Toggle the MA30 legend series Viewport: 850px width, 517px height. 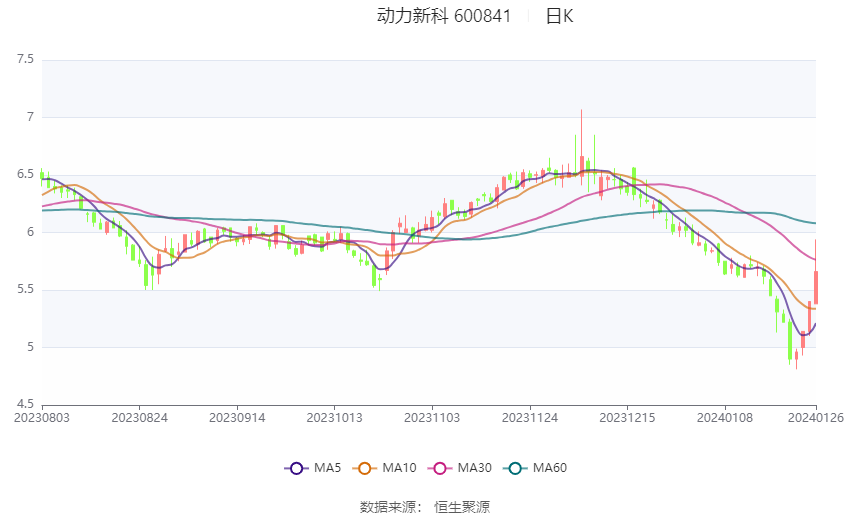[x=460, y=468]
